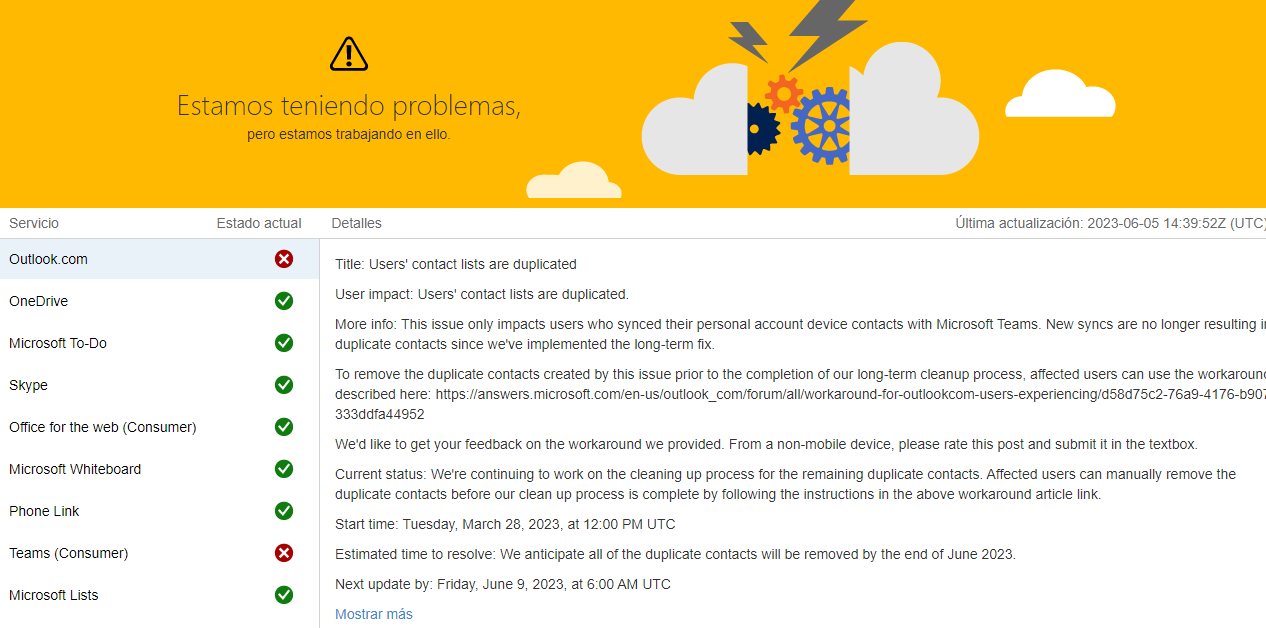Click the red error icon for Teams (Consumer)
The height and width of the screenshot is (628, 1266).
[284, 553]
